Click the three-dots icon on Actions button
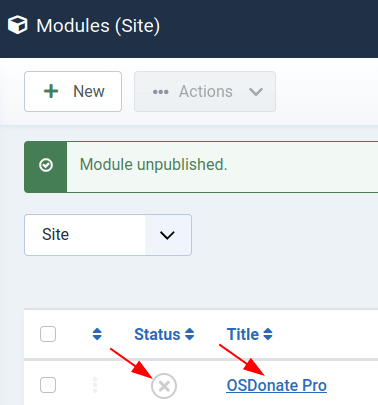The image size is (378, 405). (x=161, y=92)
